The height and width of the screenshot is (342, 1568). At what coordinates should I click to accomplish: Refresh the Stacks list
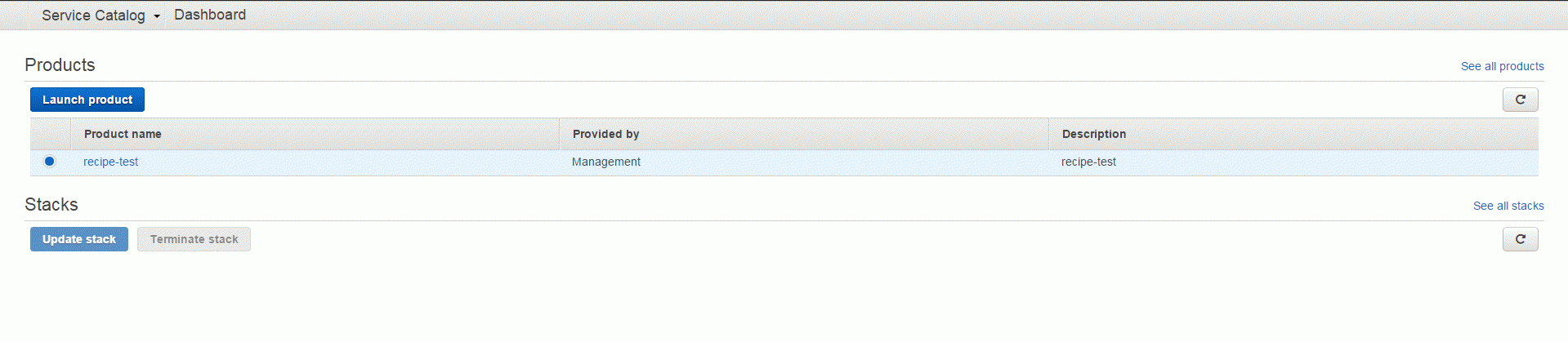pyautogui.click(x=1520, y=239)
